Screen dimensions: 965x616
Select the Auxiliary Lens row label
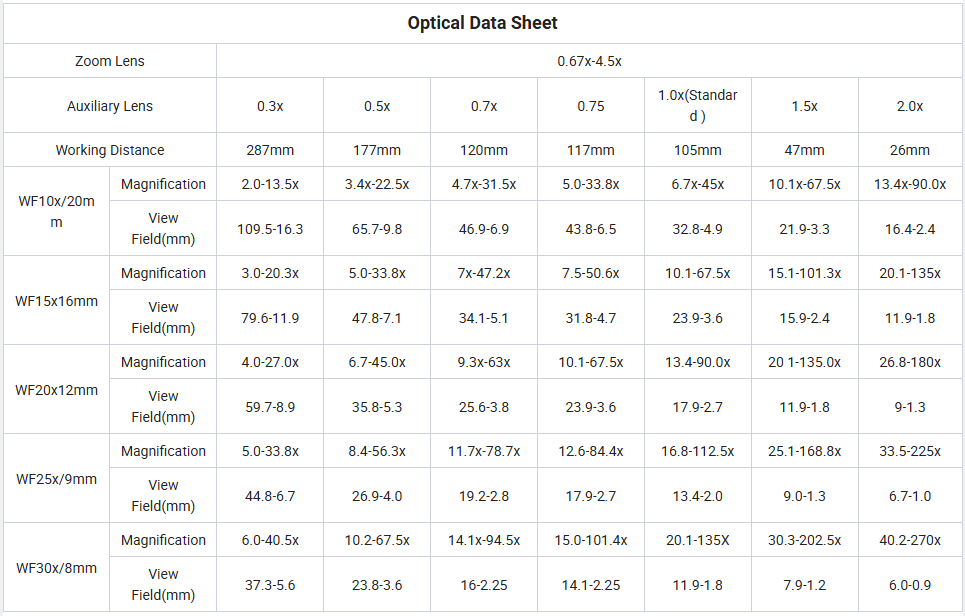coord(110,106)
